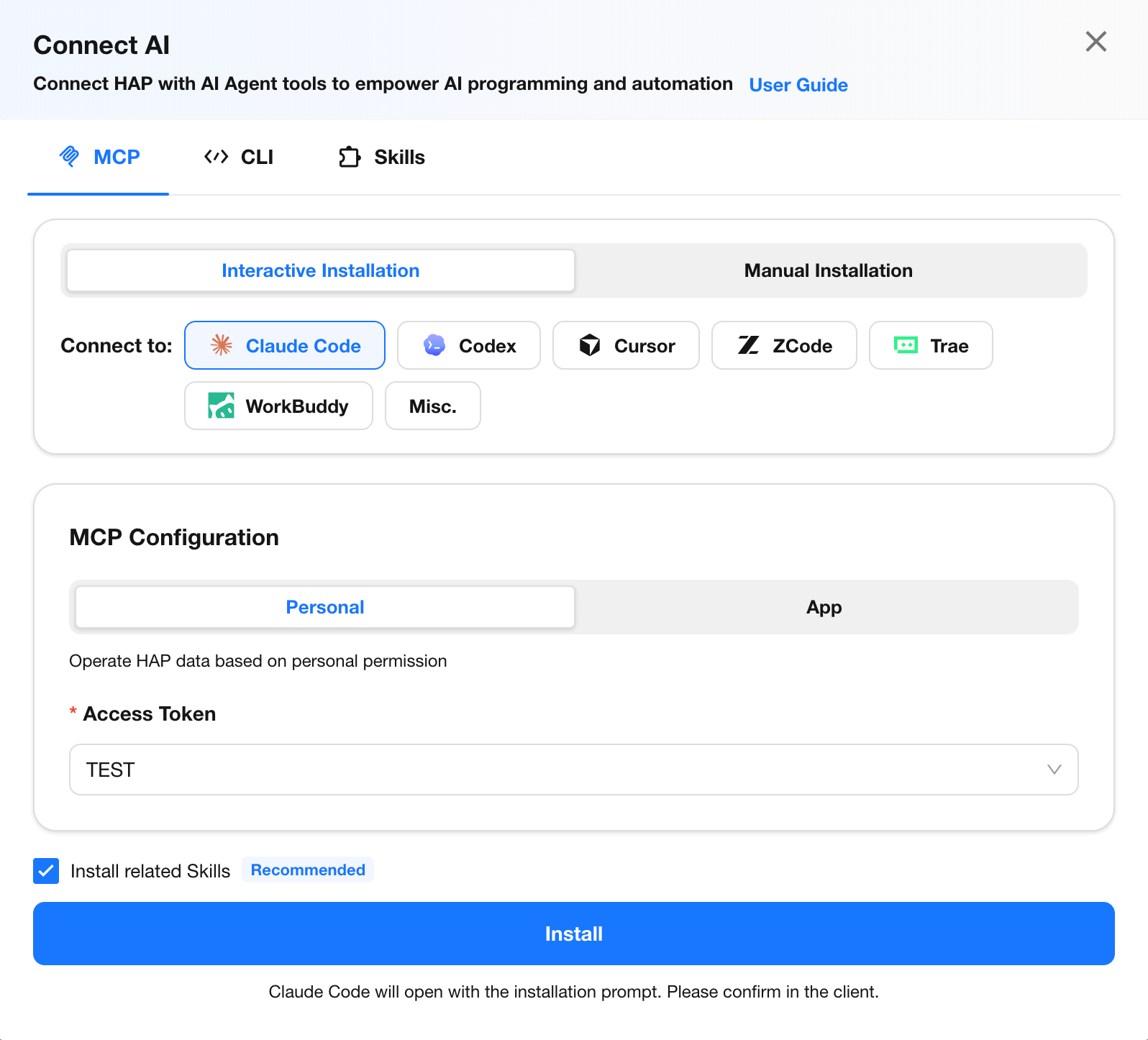The height and width of the screenshot is (1040, 1148).
Task: Choose Claude Code as connection target
Action: pos(285,345)
